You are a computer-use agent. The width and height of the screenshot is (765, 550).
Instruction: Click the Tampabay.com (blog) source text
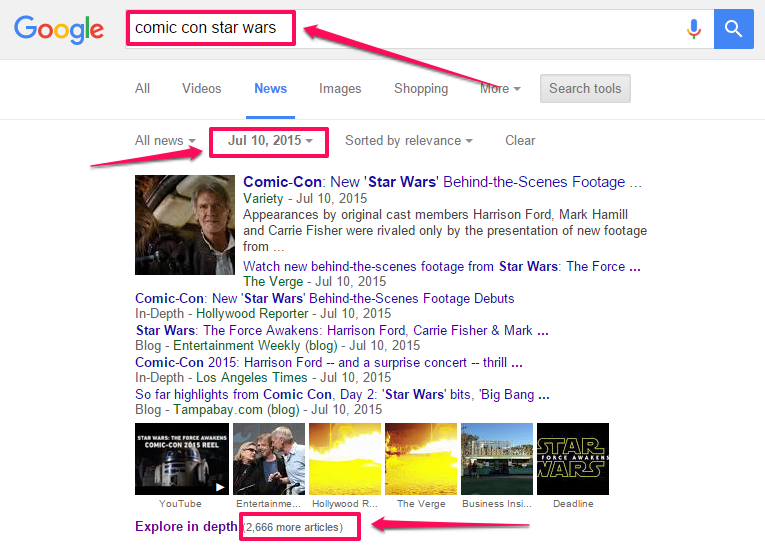click(x=236, y=409)
